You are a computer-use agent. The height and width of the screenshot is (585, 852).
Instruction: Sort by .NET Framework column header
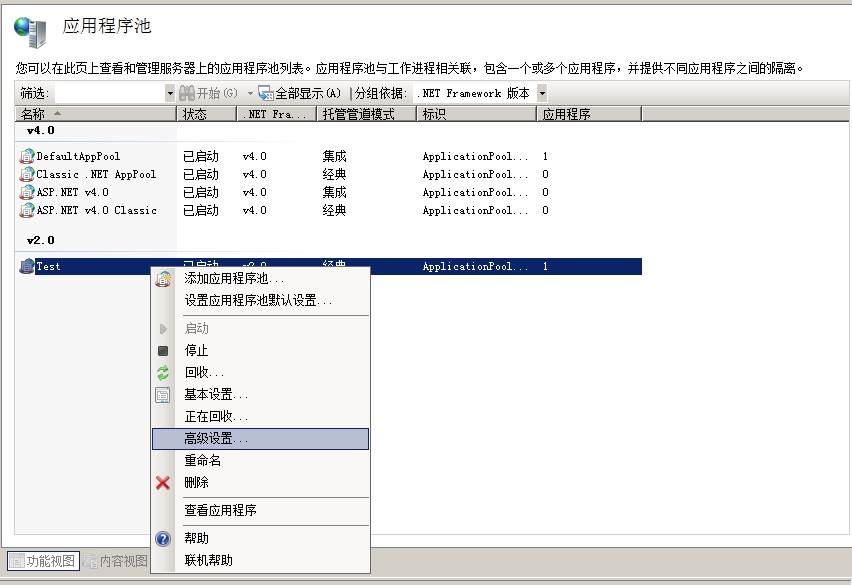point(277,114)
